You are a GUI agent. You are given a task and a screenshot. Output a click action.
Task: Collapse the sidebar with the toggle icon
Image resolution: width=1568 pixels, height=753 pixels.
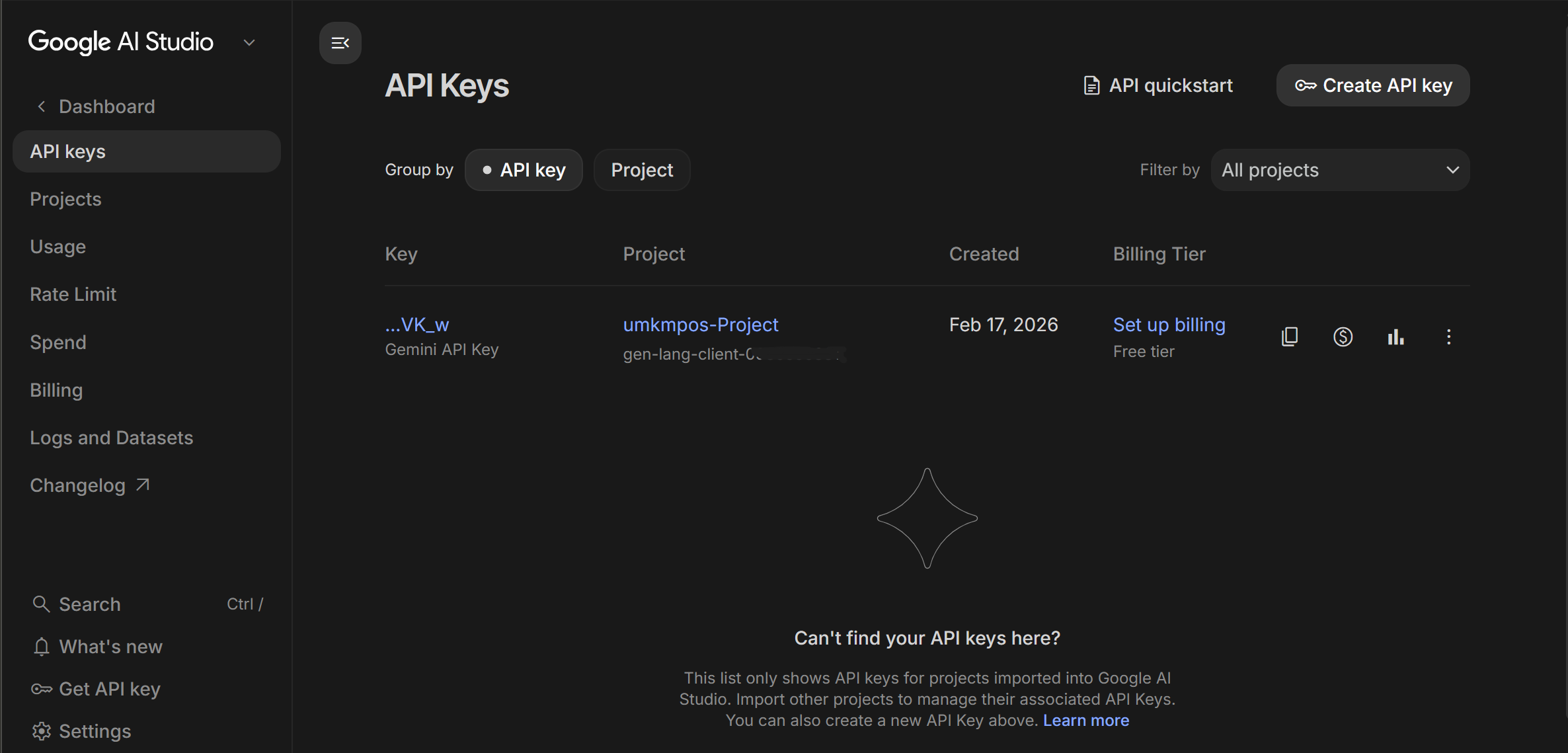(x=340, y=43)
